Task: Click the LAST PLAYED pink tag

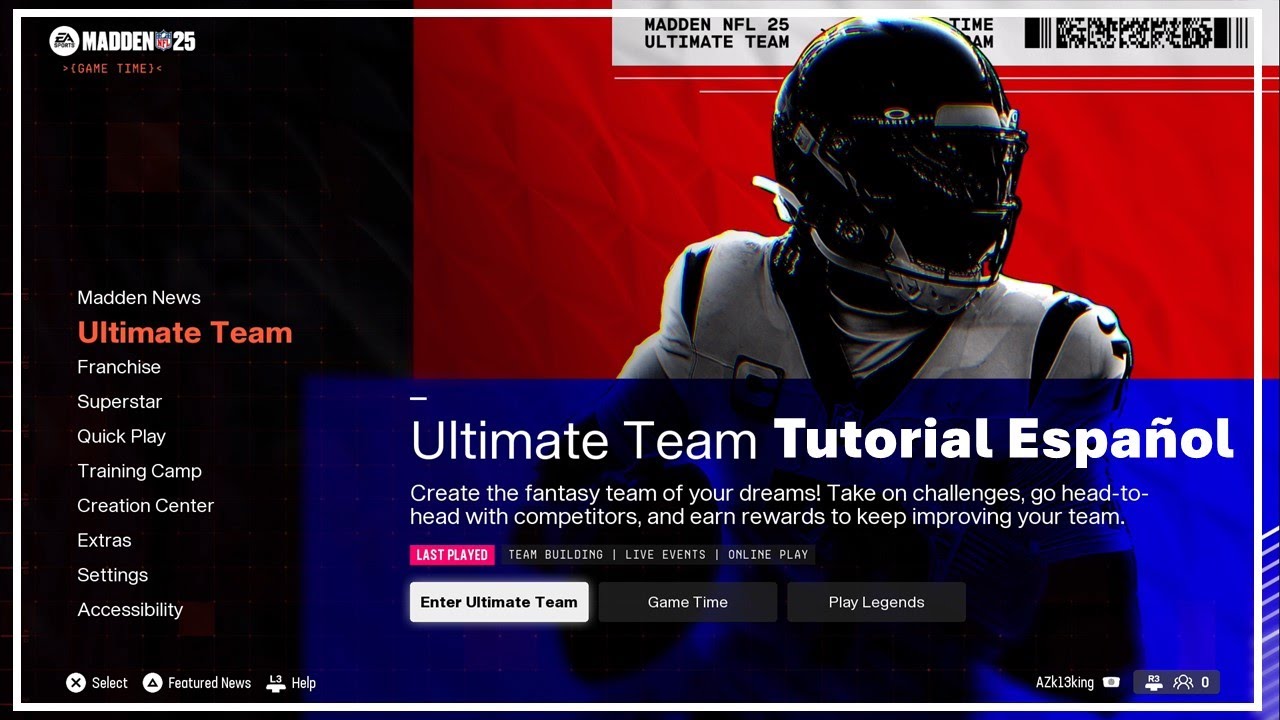Action: click(452, 555)
